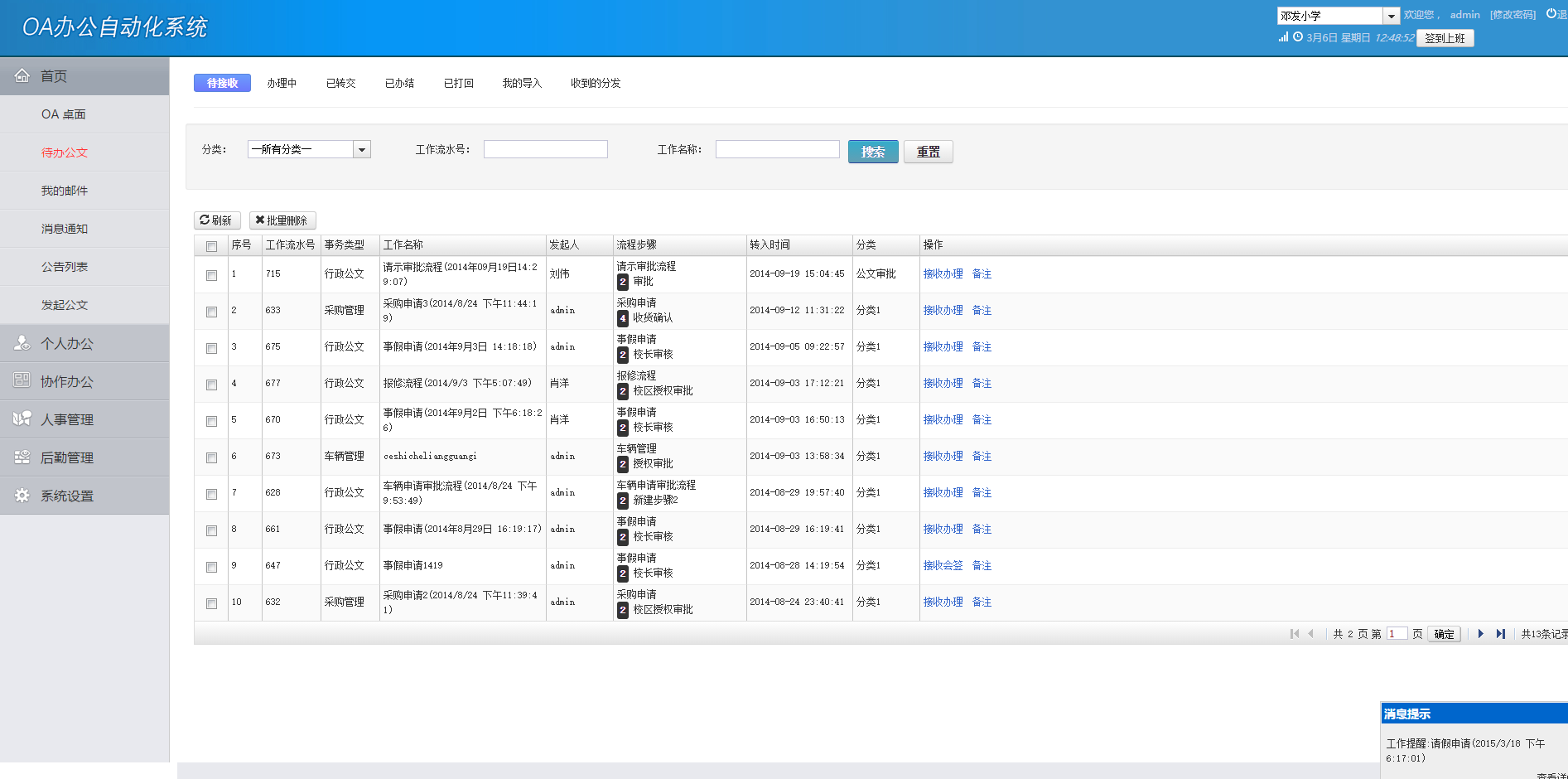Focus the page number input field
This screenshot has height=779, width=1568.
pyautogui.click(x=1397, y=634)
